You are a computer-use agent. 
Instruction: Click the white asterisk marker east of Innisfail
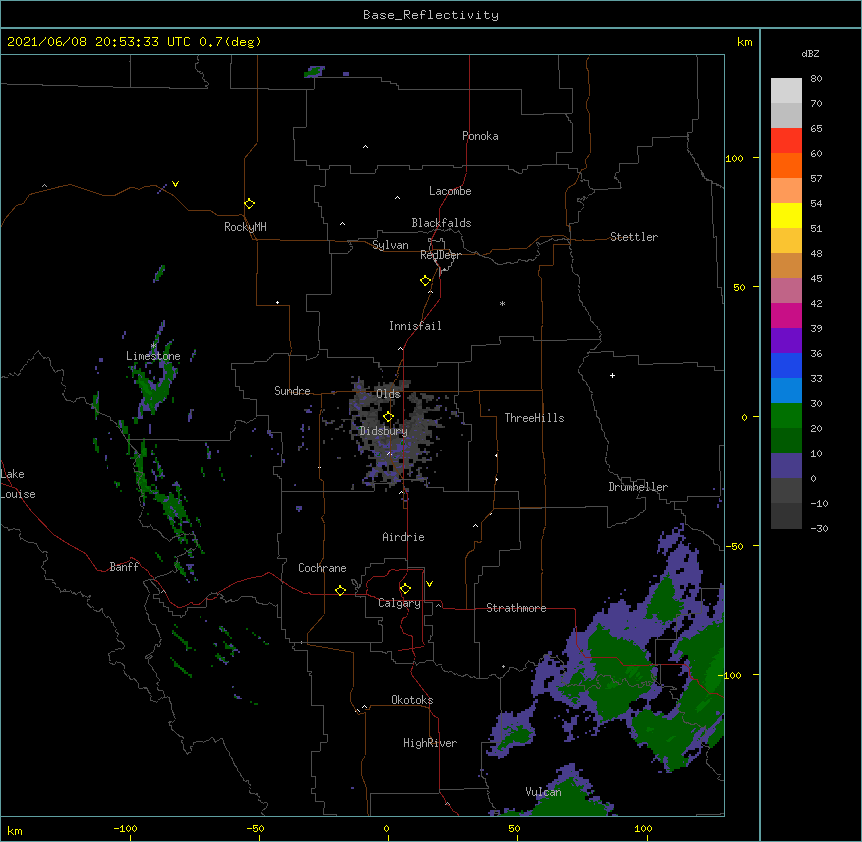[x=502, y=303]
